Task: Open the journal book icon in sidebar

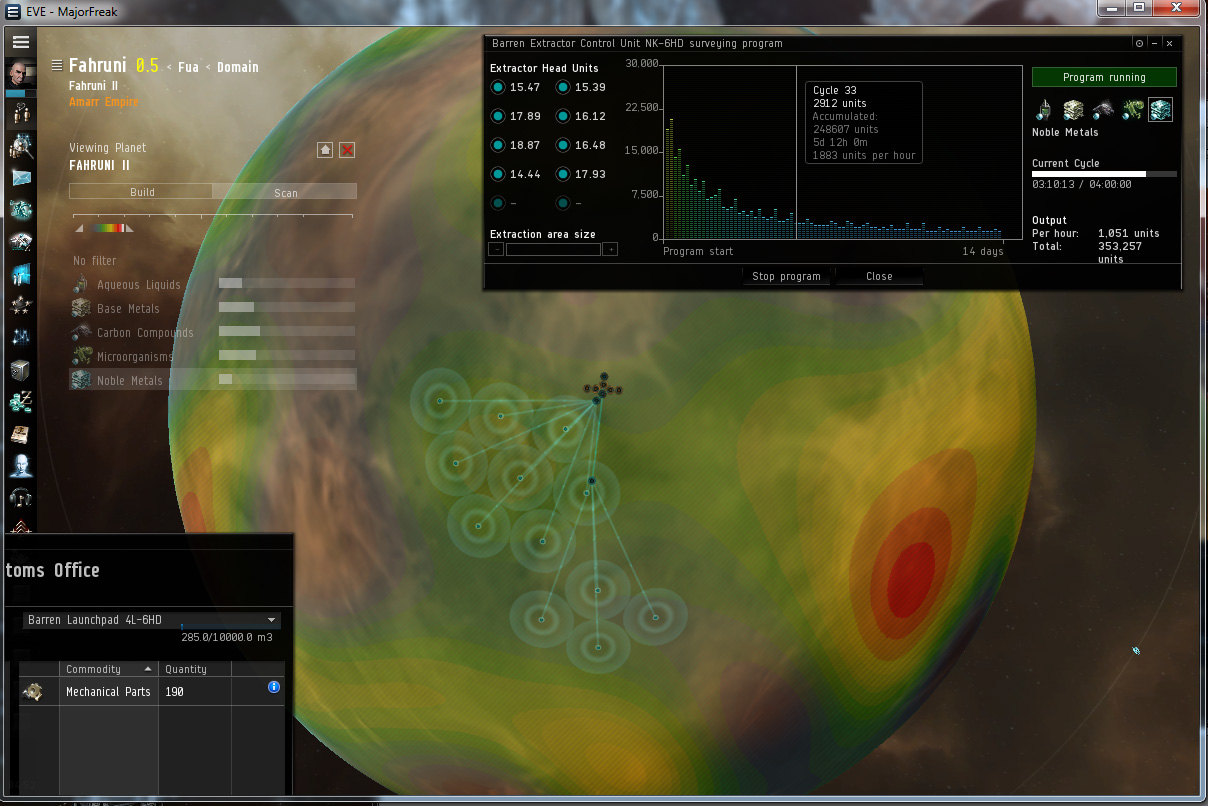Action: 20,434
